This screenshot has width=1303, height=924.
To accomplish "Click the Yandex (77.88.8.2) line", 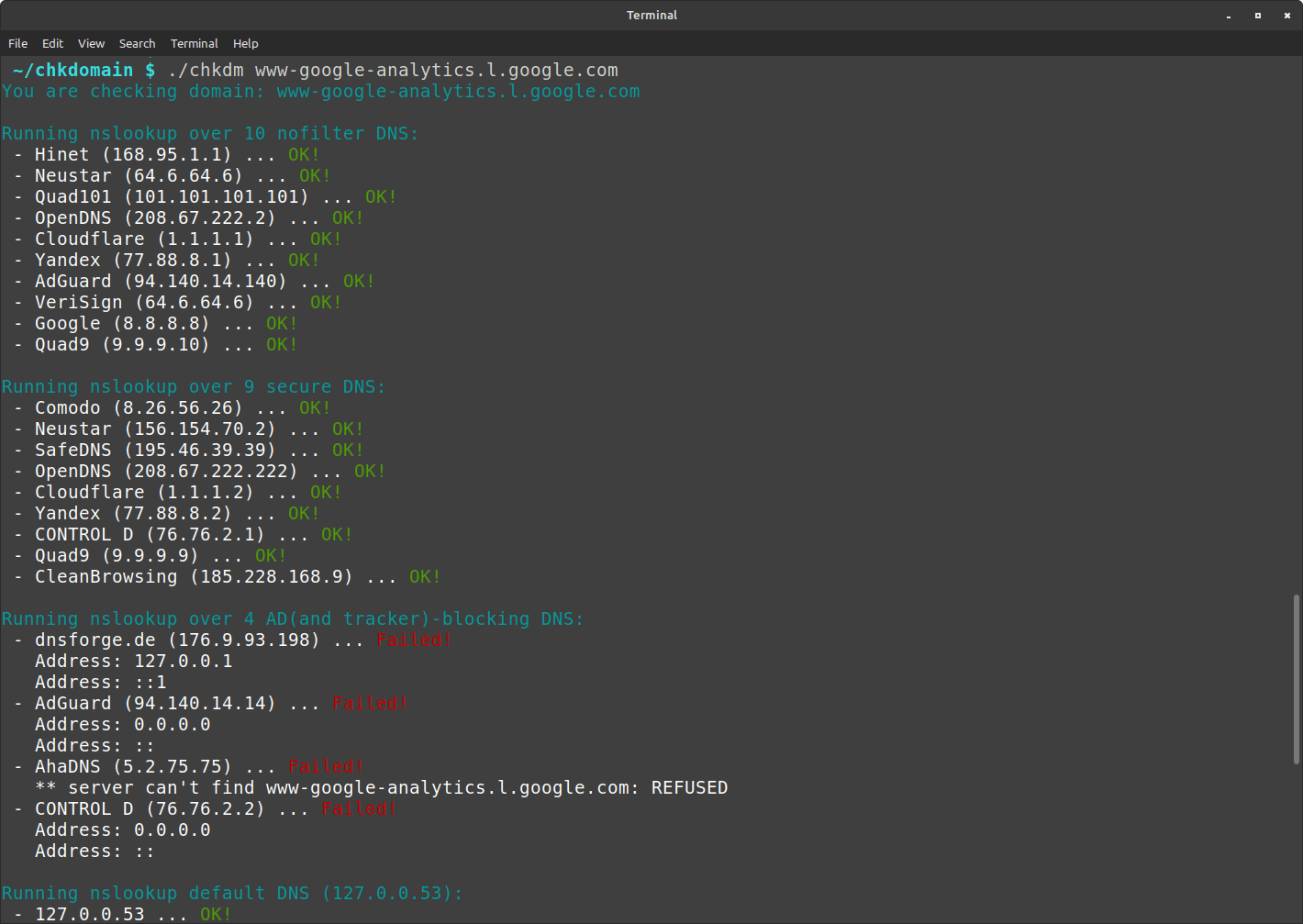I will coord(166,513).
